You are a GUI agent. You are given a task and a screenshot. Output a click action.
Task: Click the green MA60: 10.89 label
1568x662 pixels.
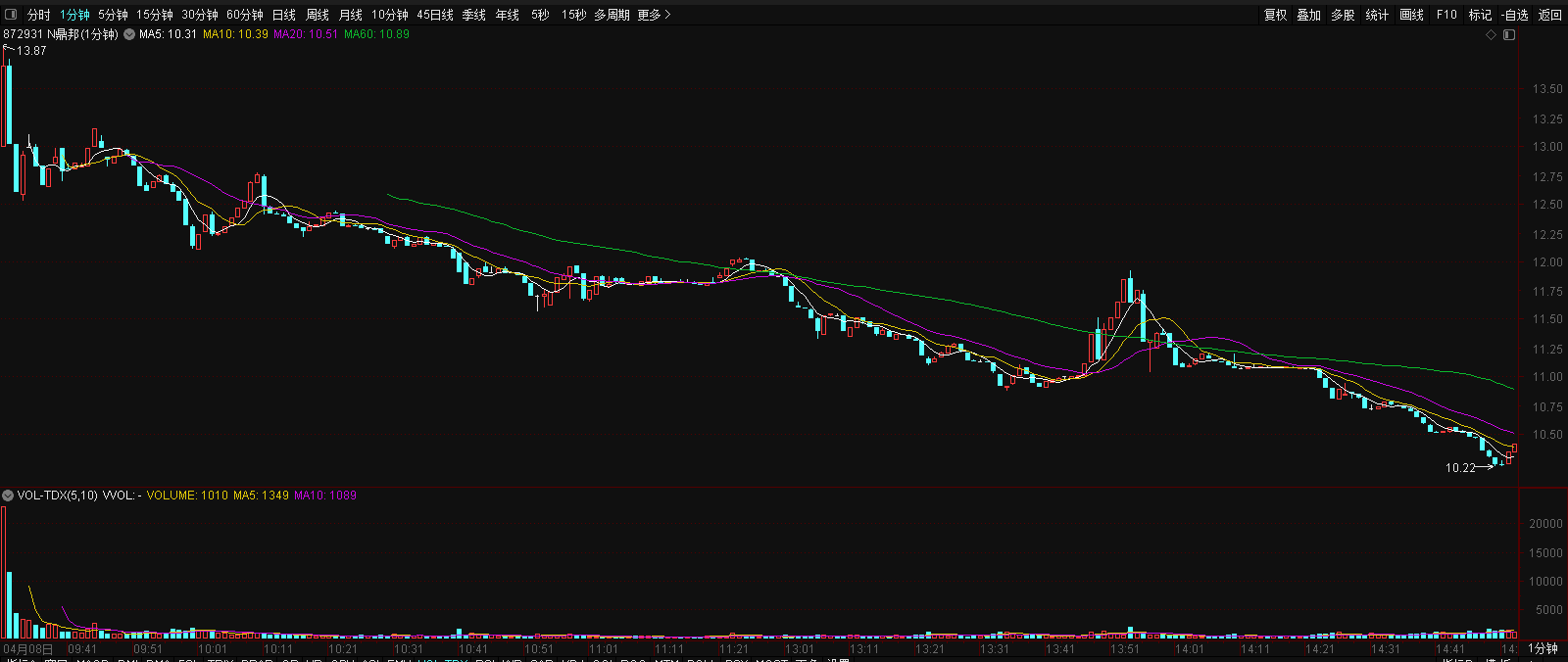pos(376,34)
